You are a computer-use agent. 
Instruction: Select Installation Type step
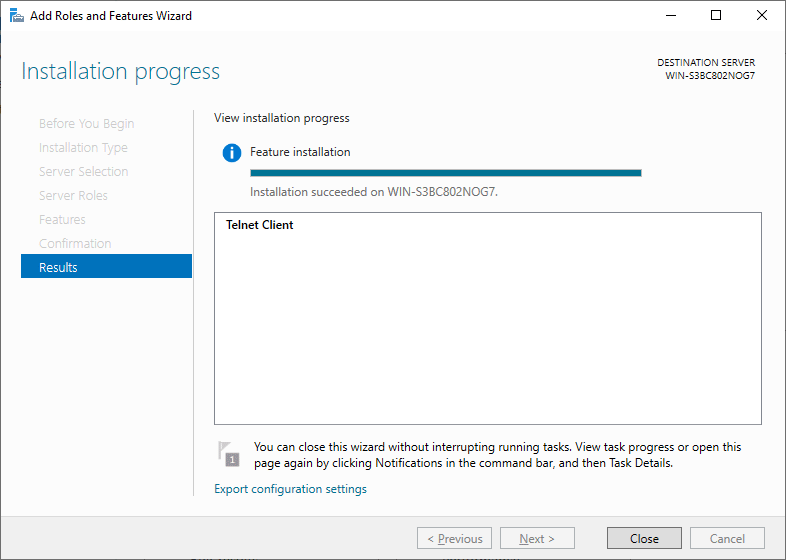tap(83, 147)
